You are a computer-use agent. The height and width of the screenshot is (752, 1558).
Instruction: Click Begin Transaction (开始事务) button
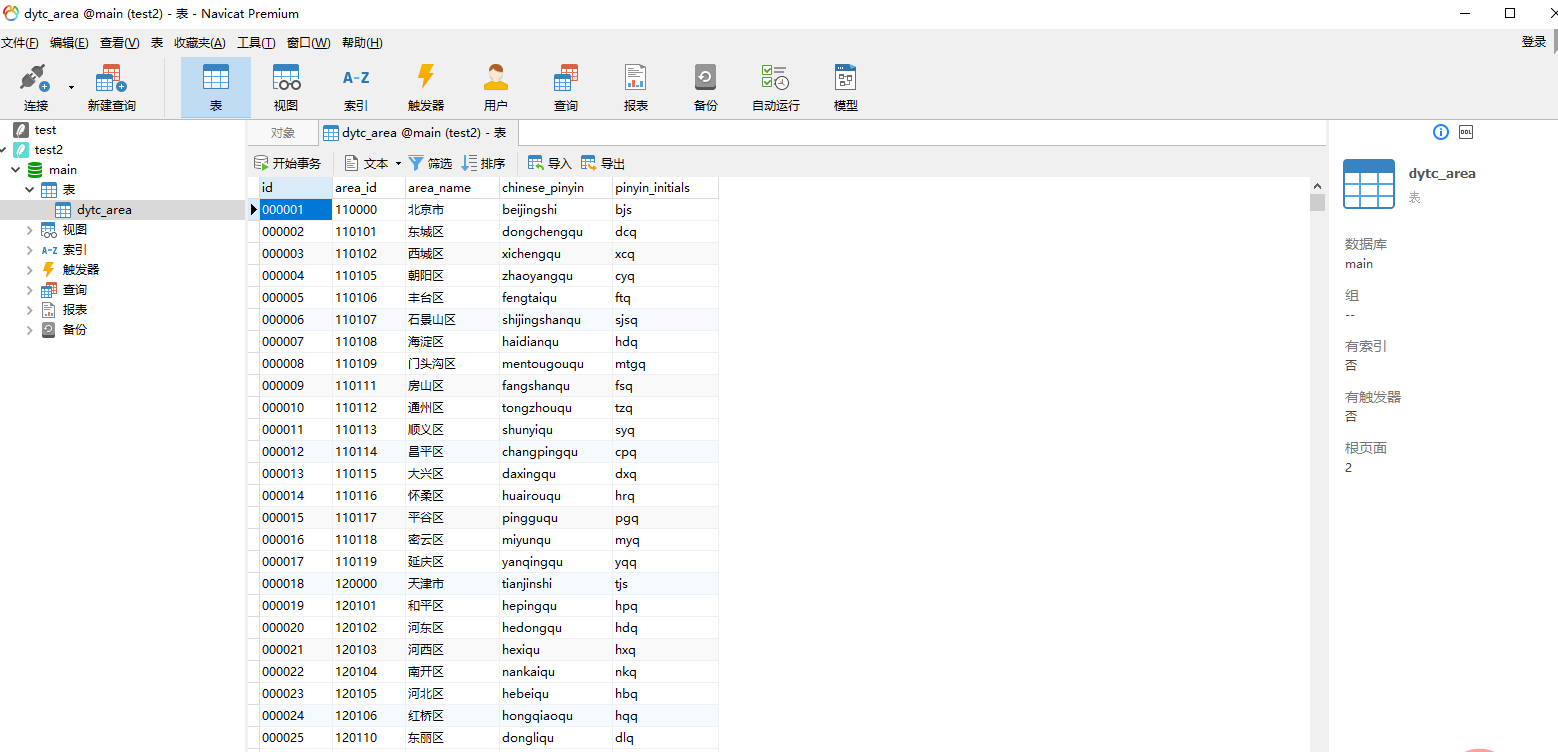[x=287, y=163]
